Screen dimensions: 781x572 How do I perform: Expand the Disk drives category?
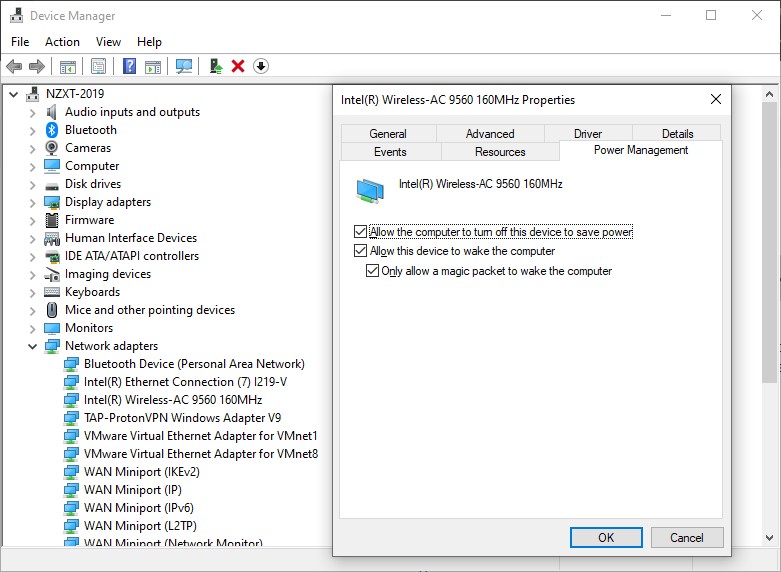tap(32, 185)
